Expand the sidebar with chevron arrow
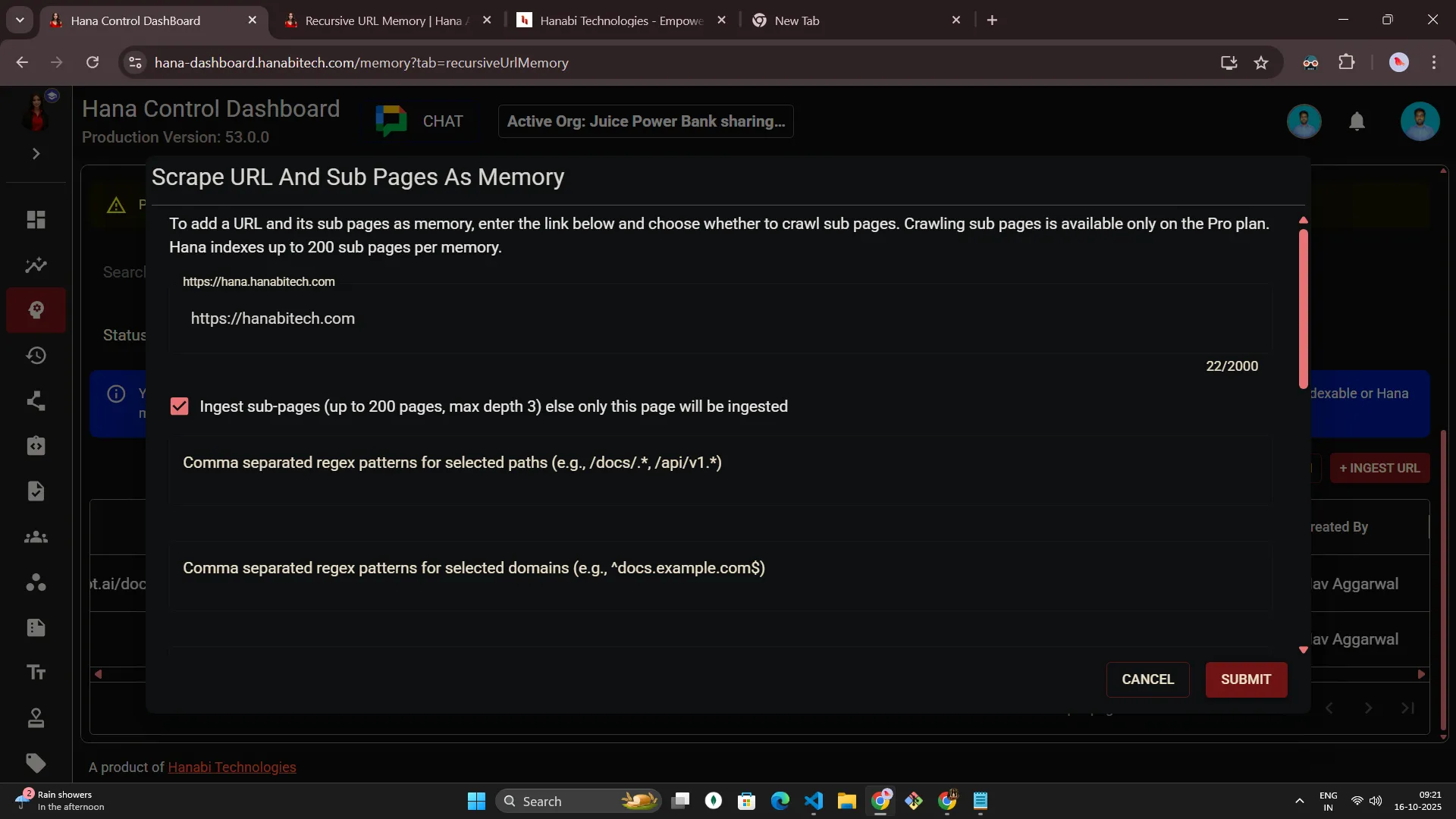 point(36,154)
